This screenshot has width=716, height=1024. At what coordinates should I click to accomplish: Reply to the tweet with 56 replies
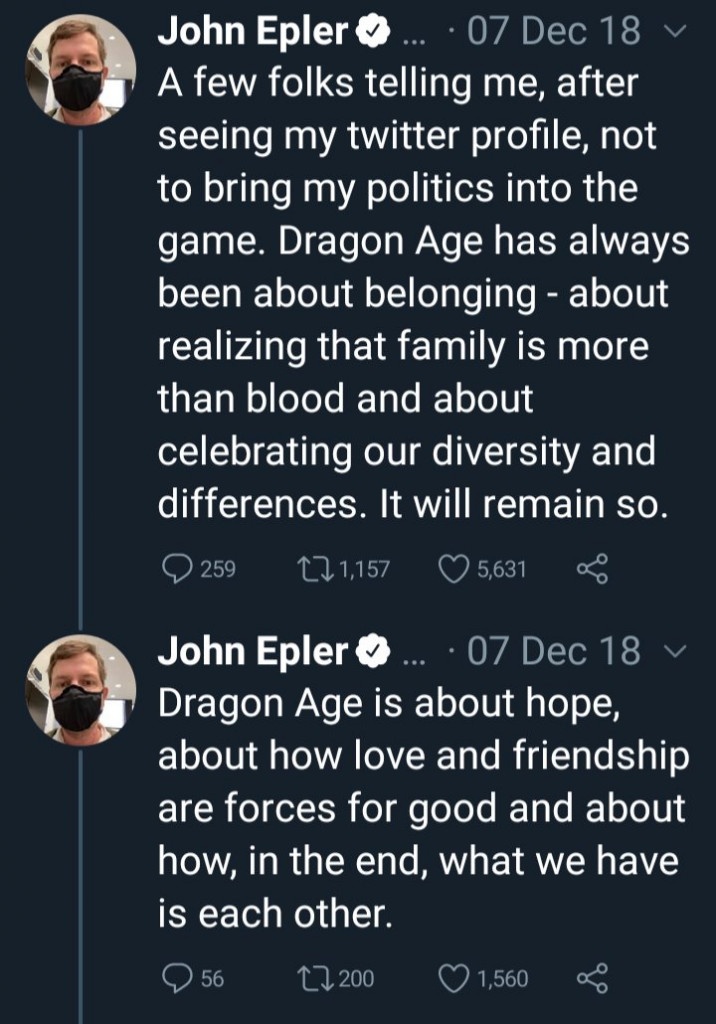(x=176, y=977)
